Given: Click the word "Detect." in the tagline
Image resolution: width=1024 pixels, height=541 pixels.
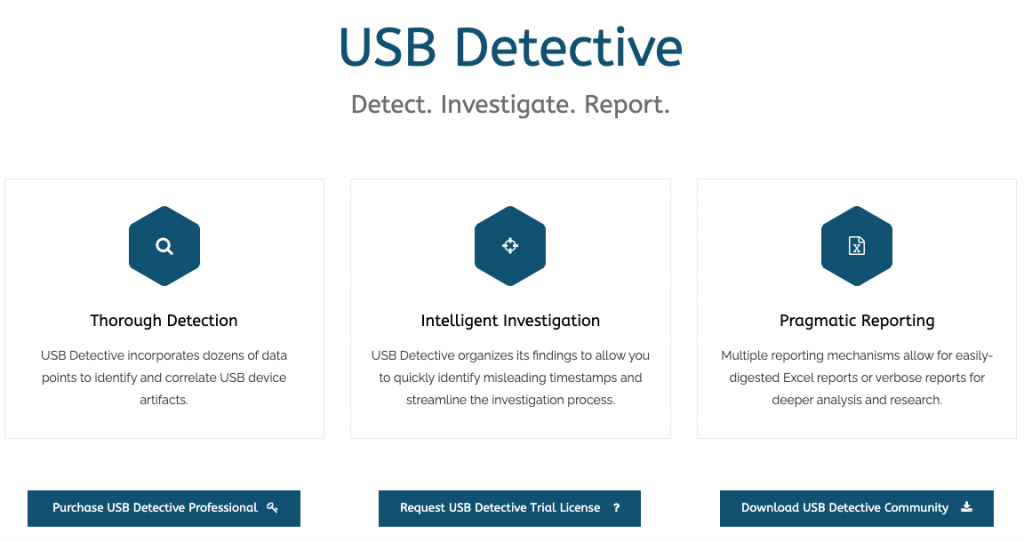Looking at the screenshot, I should 391,104.
